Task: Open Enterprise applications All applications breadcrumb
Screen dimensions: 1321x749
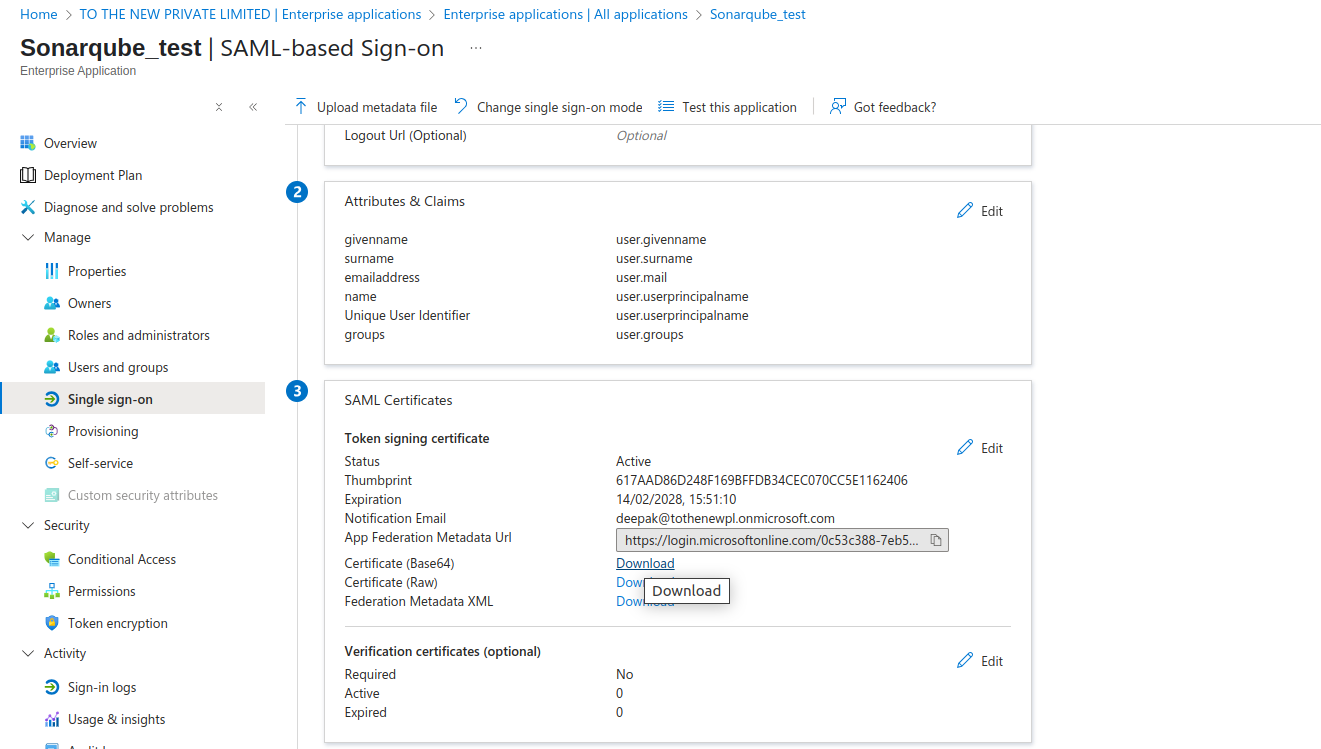Action: coord(565,14)
